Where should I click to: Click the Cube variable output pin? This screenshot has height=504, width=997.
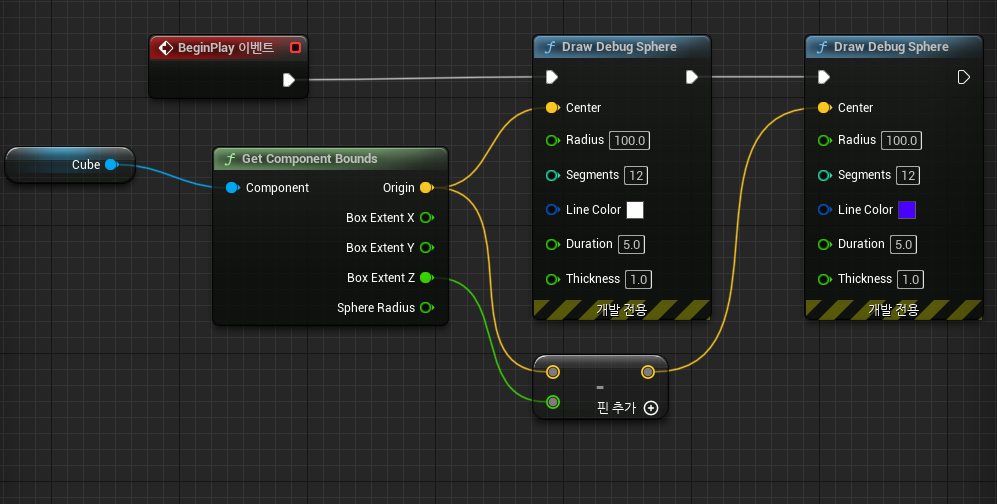tap(112, 165)
